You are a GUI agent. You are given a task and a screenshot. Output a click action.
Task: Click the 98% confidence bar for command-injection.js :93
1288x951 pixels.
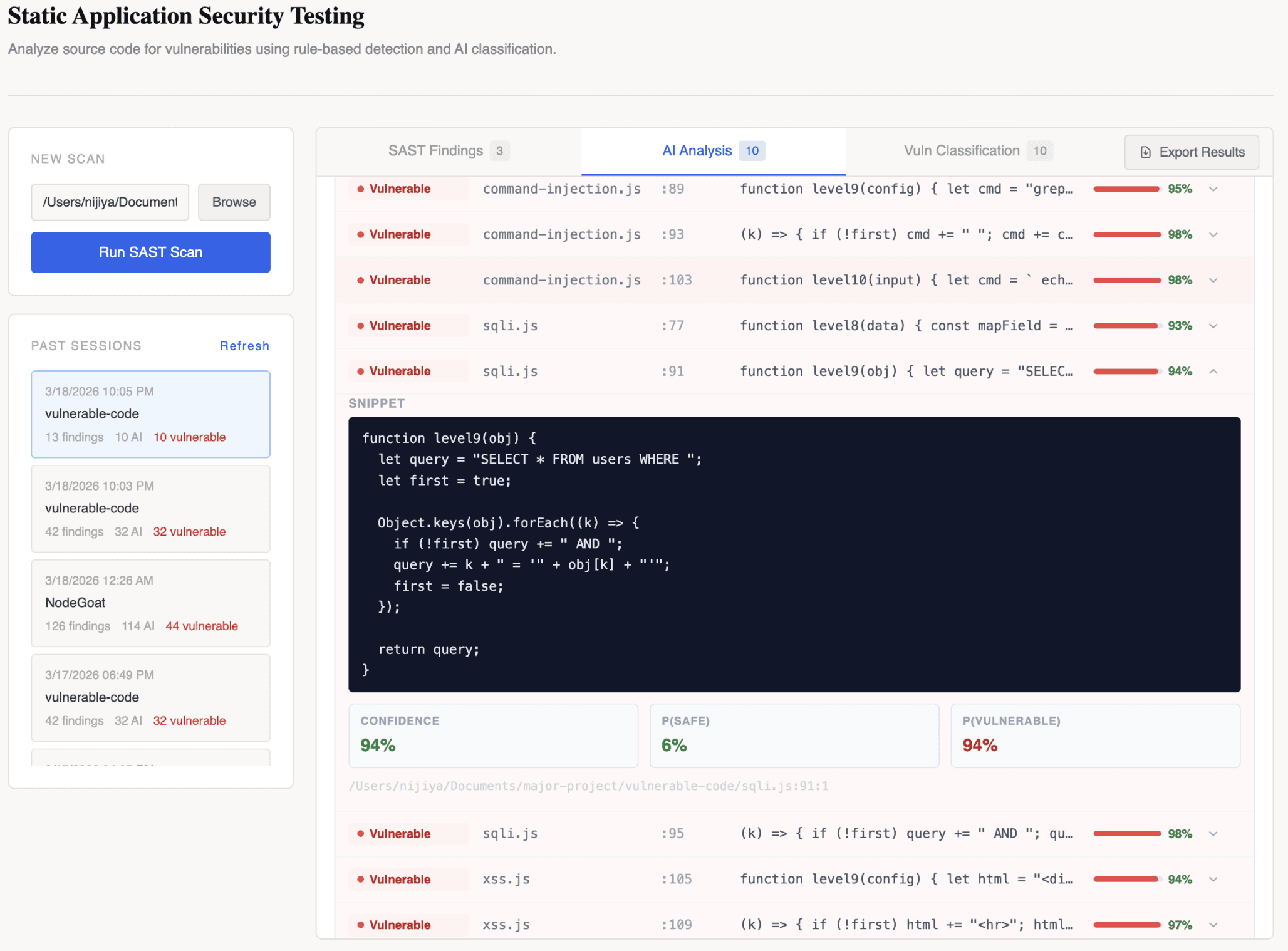tap(1126, 234)
